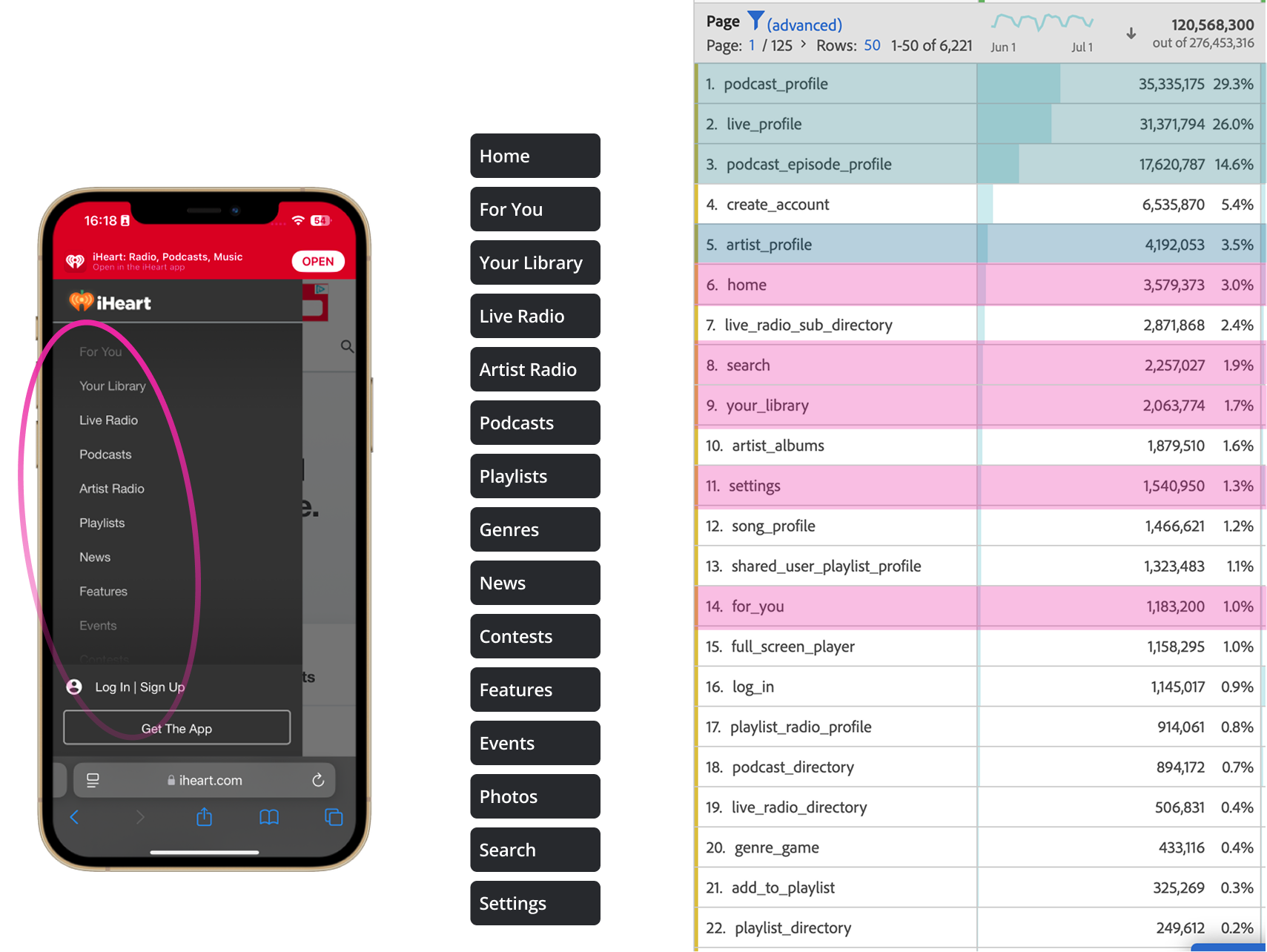Open Safari page settings icon in address bar
The height and width of the screenshot is (952, 1267).
tap(93, 780)
